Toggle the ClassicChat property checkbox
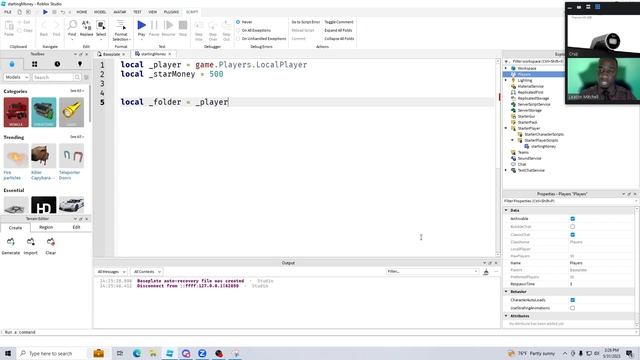Viewport: 640px width, 360px height. [573, 235]
